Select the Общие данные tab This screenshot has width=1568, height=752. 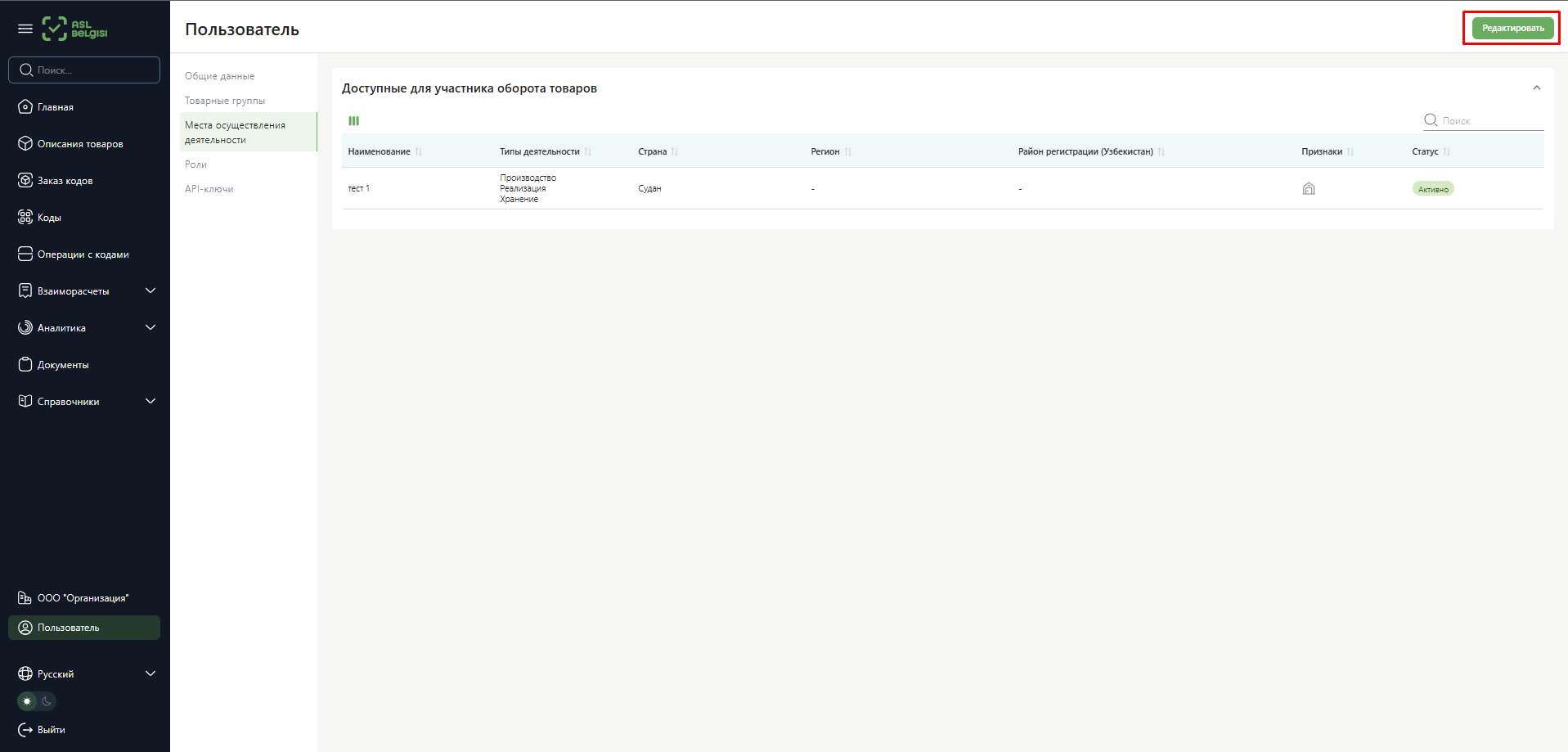(219, 76)
